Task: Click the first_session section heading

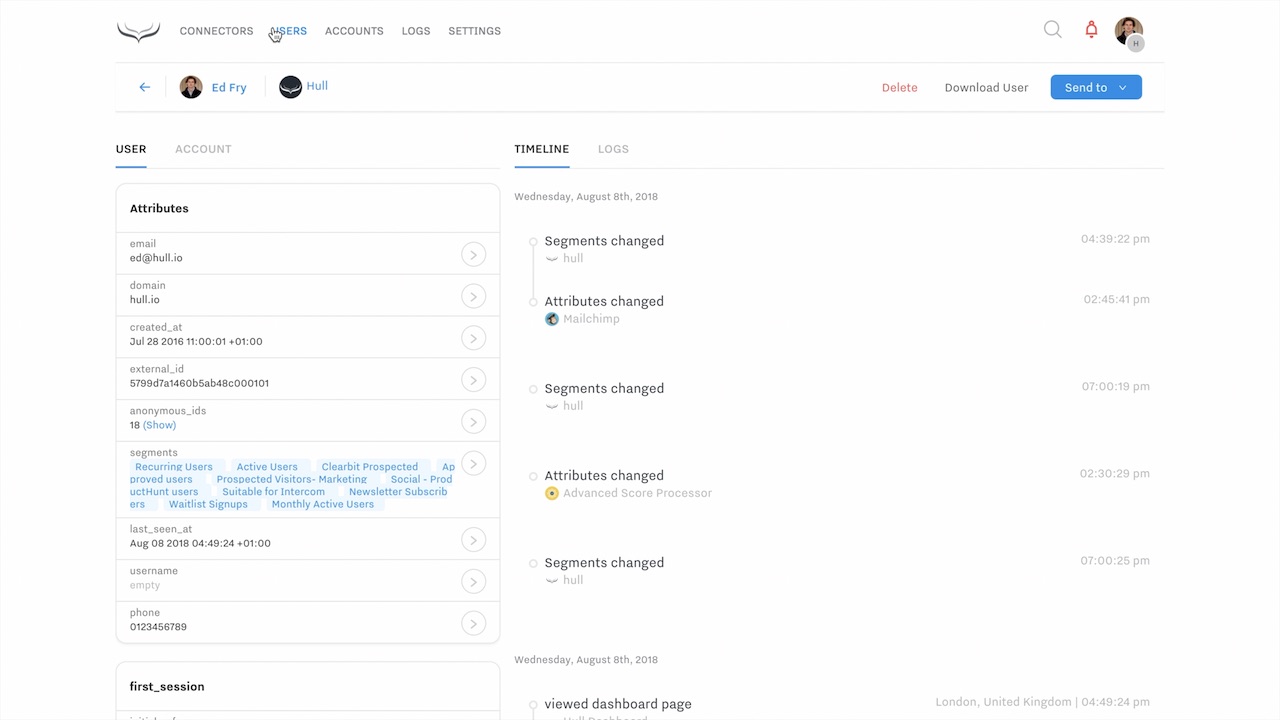Action: click(167, 687)
